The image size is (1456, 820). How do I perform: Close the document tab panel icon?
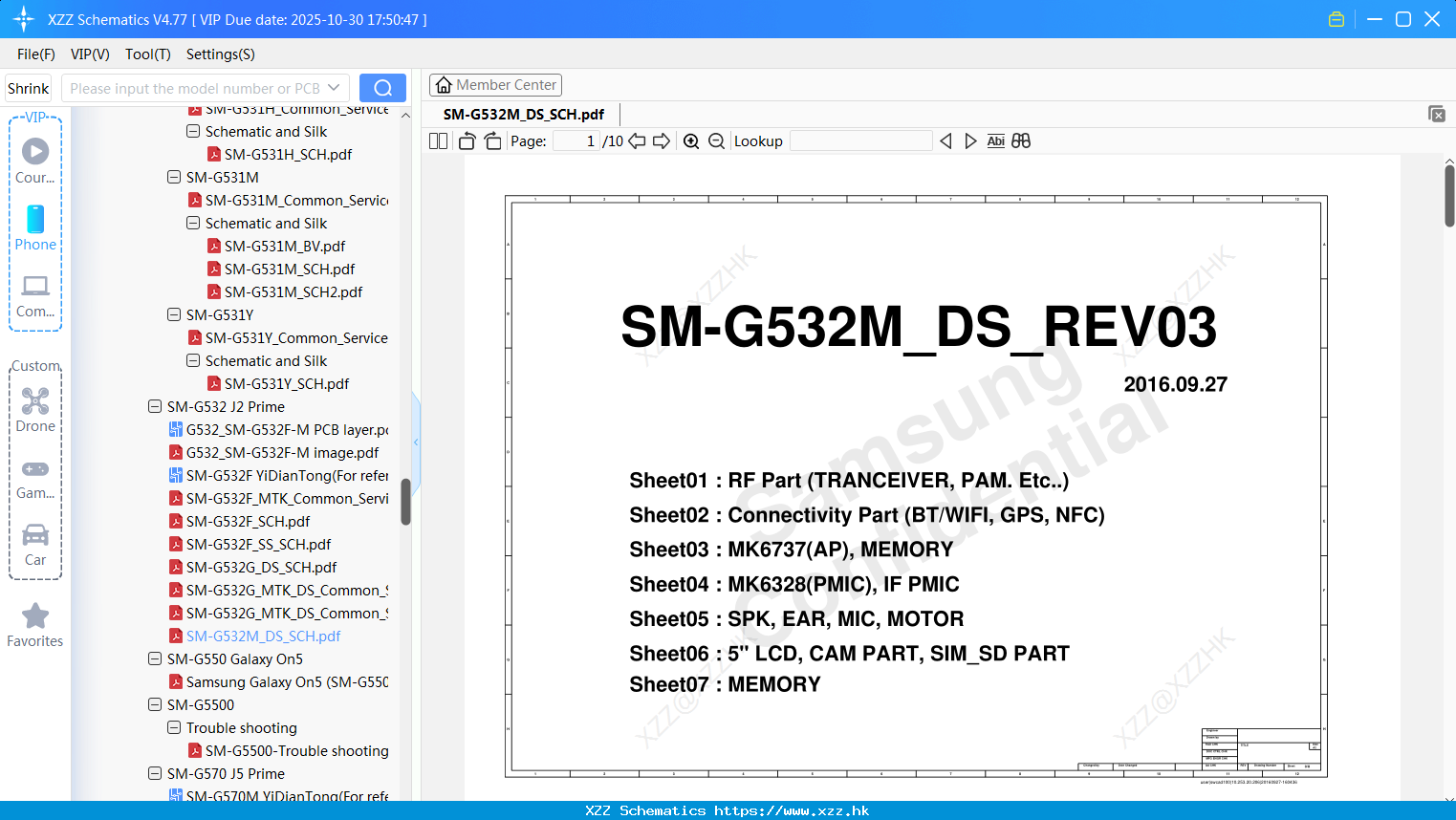click(1437, 114)
